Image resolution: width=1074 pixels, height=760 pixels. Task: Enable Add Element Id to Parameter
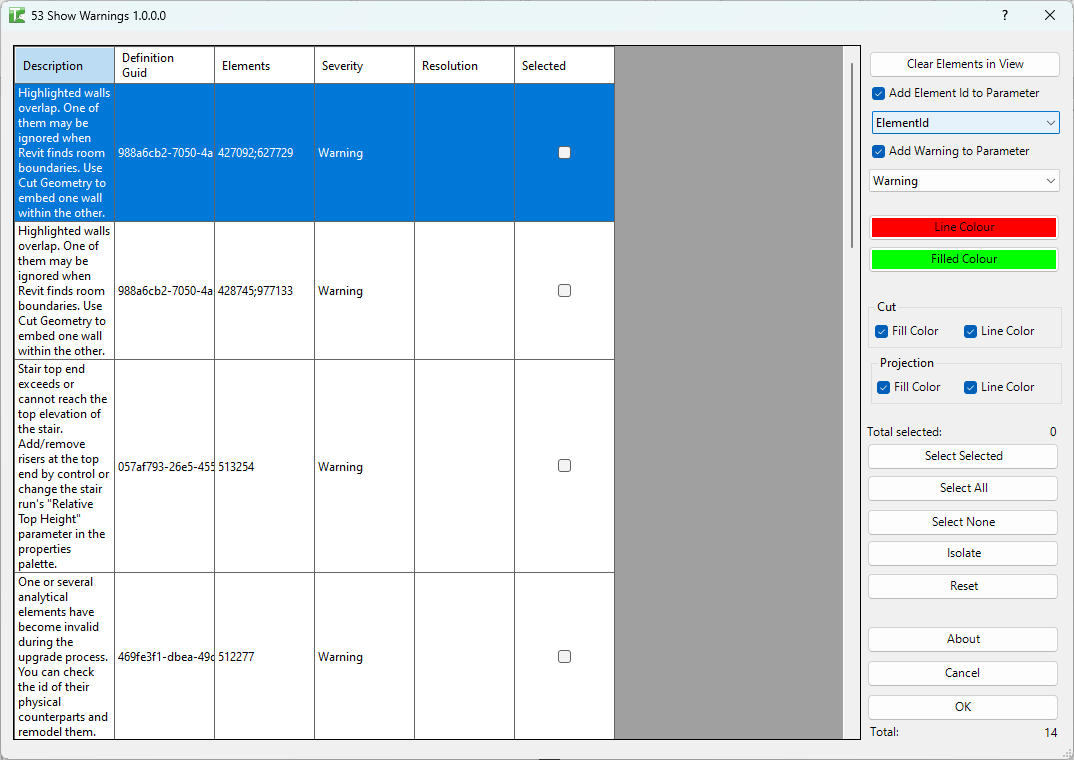(x=878, y=93)
